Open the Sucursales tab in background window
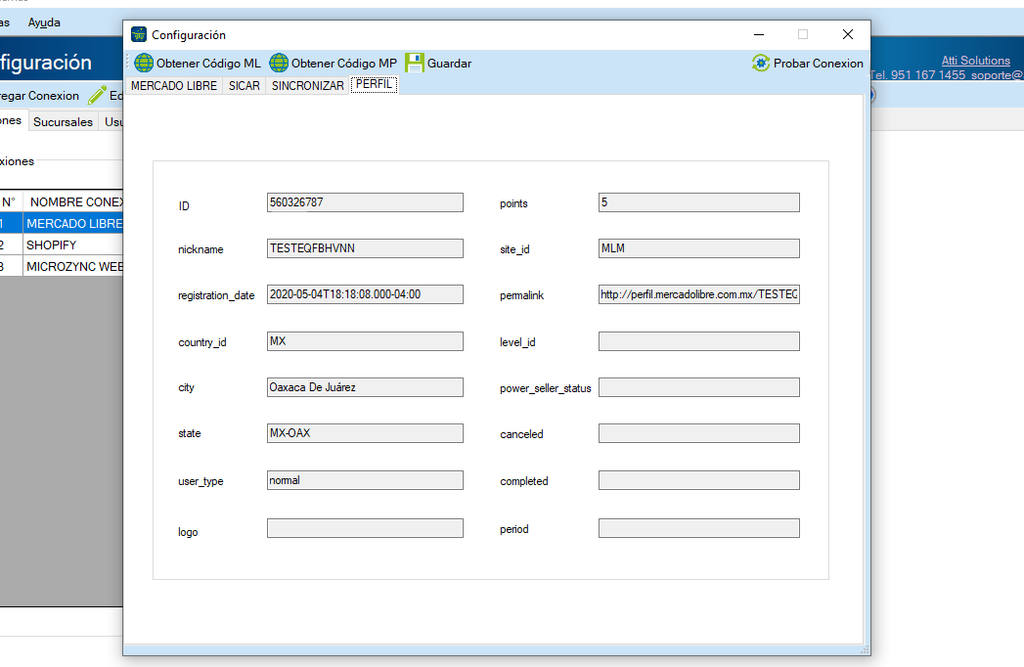This screenshot has width=1024, height=667. click(63, 122)
